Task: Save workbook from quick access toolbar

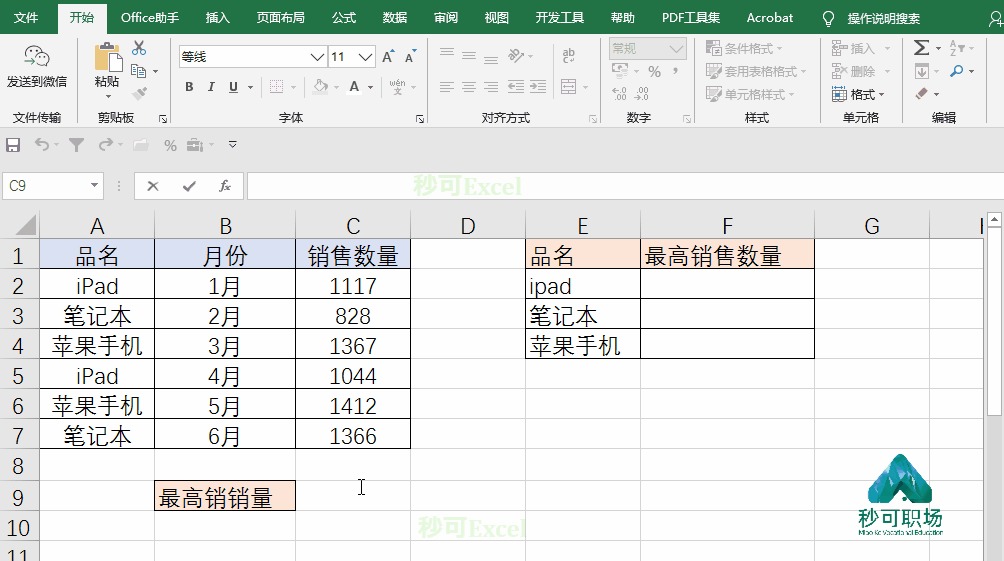Action: [x=13, y=145]
